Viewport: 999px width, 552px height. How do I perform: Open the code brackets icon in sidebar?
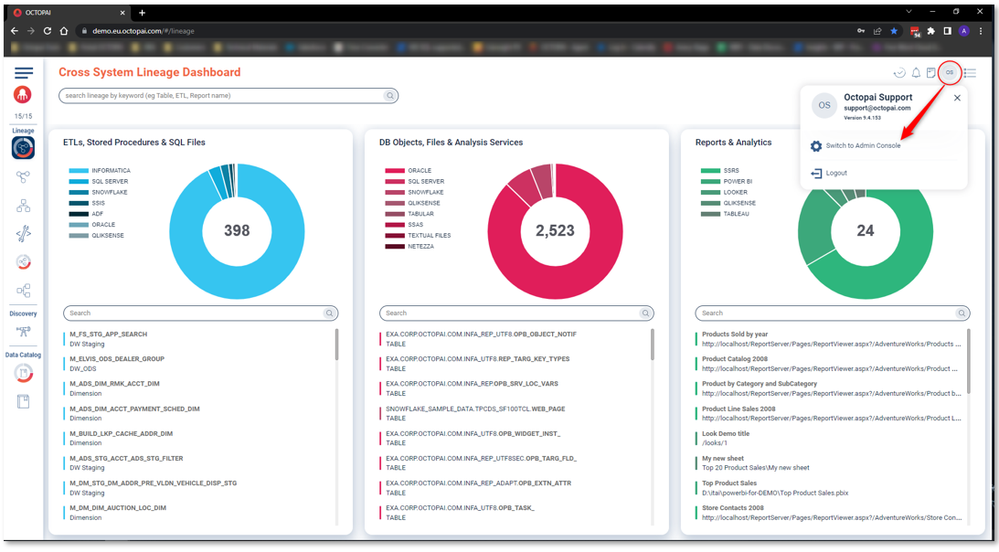coord(24,234)
